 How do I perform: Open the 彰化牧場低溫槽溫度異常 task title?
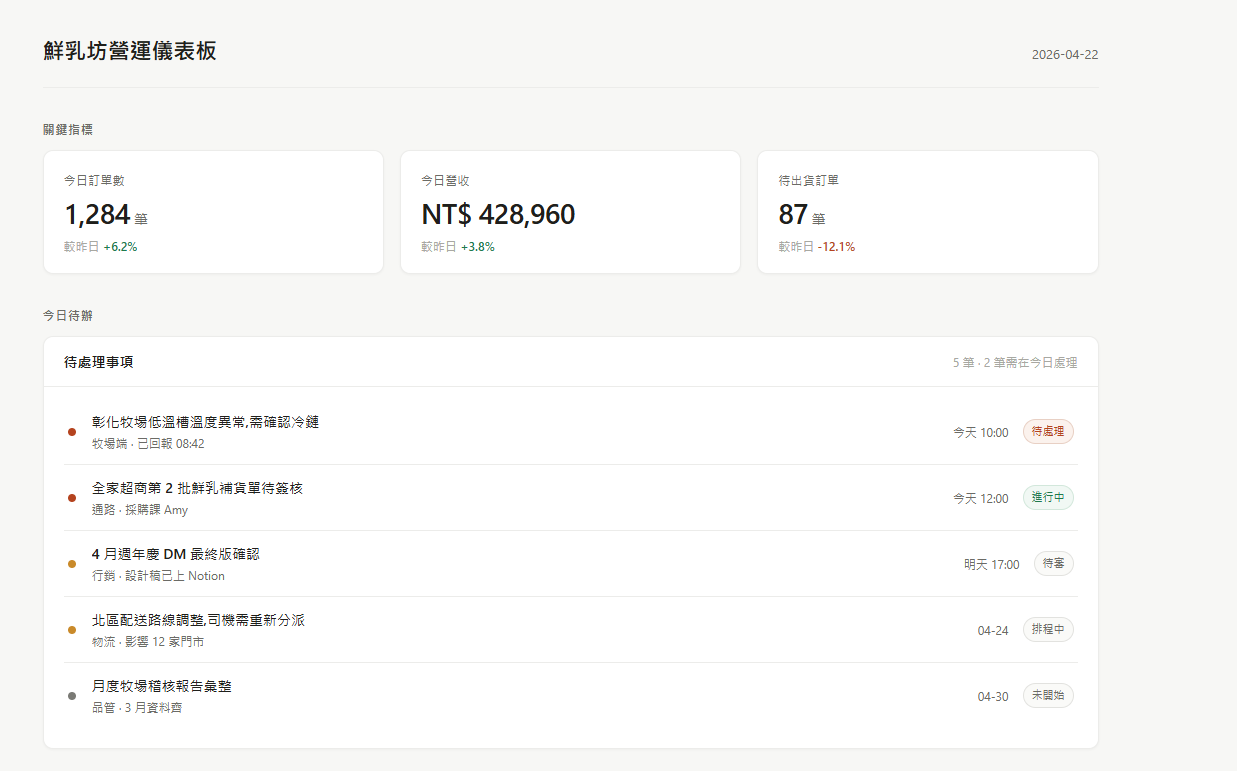pos(205,423)
